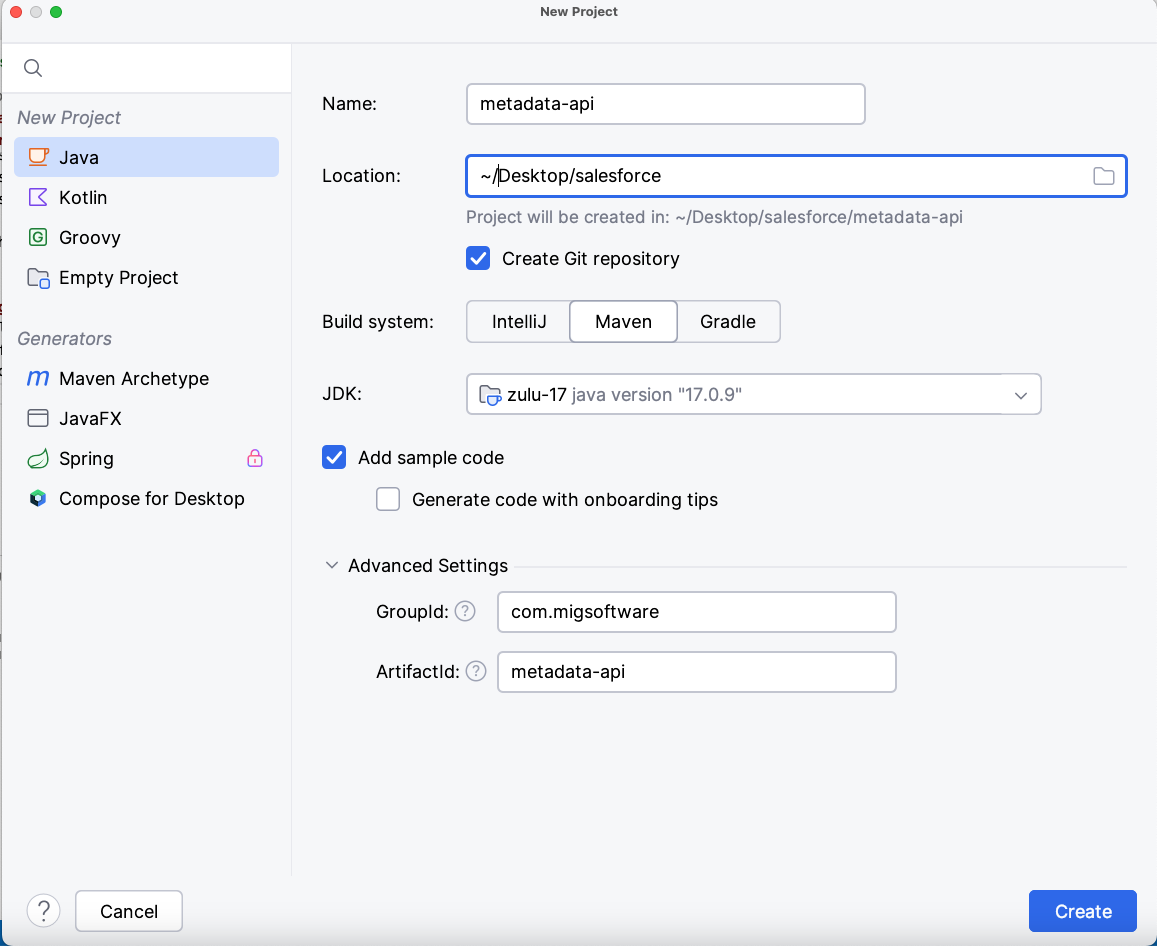Image resolution: width=1157 pixels, height=946 pixels.
Task: Choose IntelliJ build system
Action: coord(519,322)
